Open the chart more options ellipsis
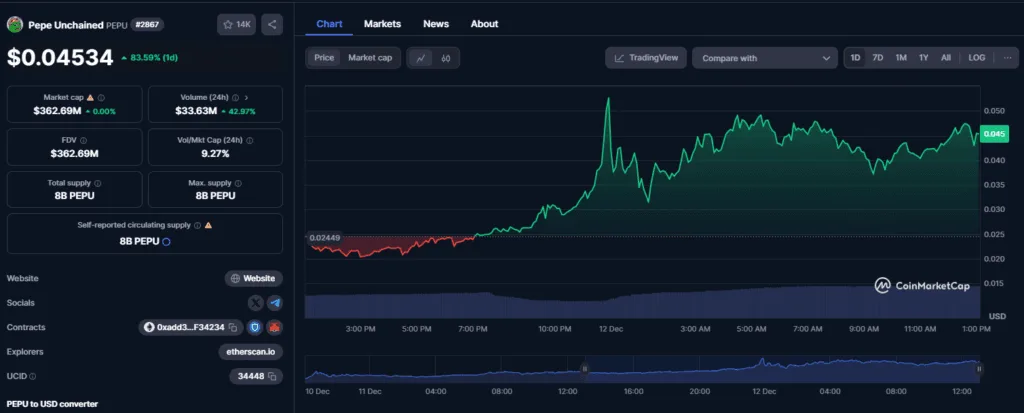Viewport: 1024px width, 413px height. (1008, 58)
